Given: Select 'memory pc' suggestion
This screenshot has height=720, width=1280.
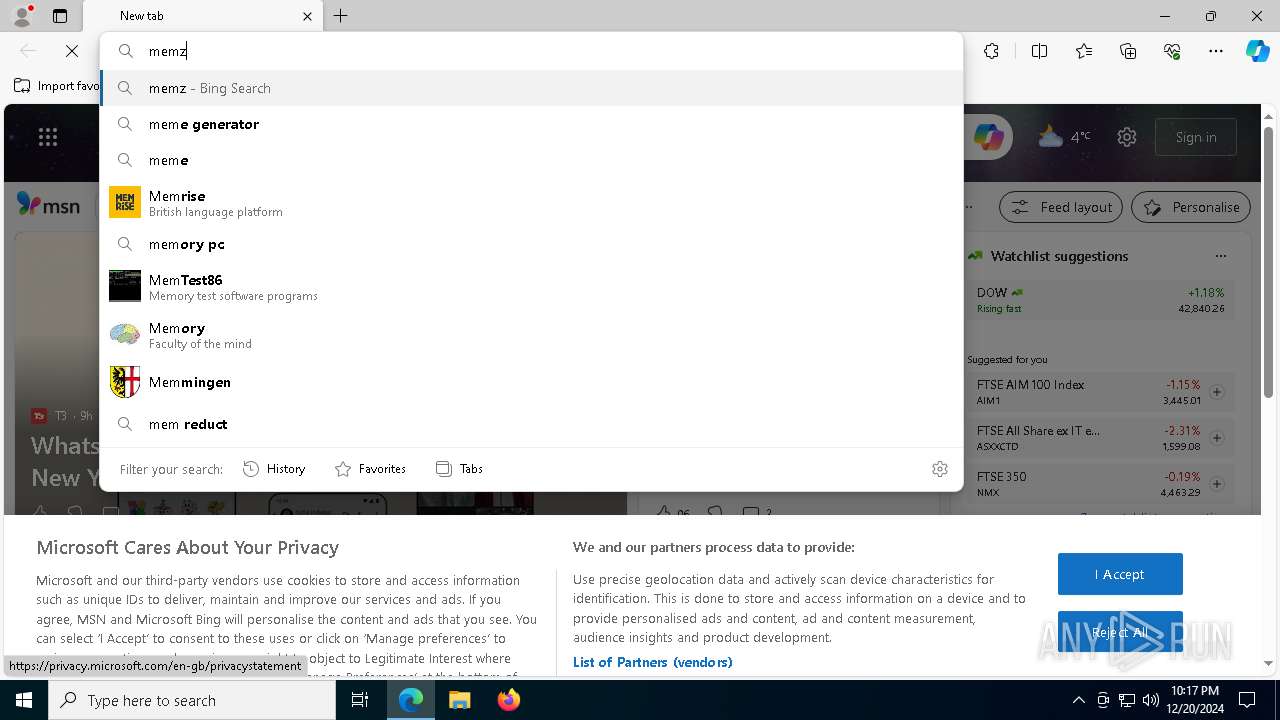Looking at the screenshot, I should [531, 244].
